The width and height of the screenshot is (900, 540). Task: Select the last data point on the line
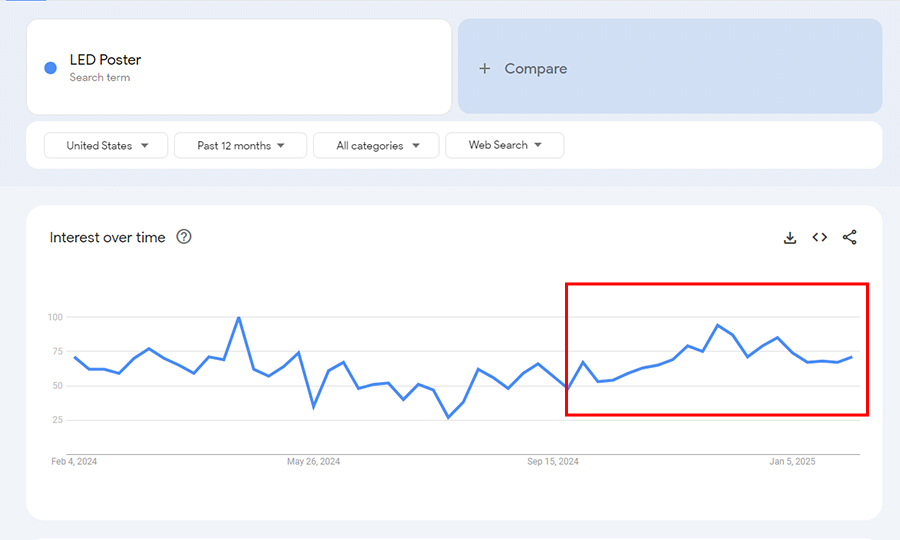851,357
